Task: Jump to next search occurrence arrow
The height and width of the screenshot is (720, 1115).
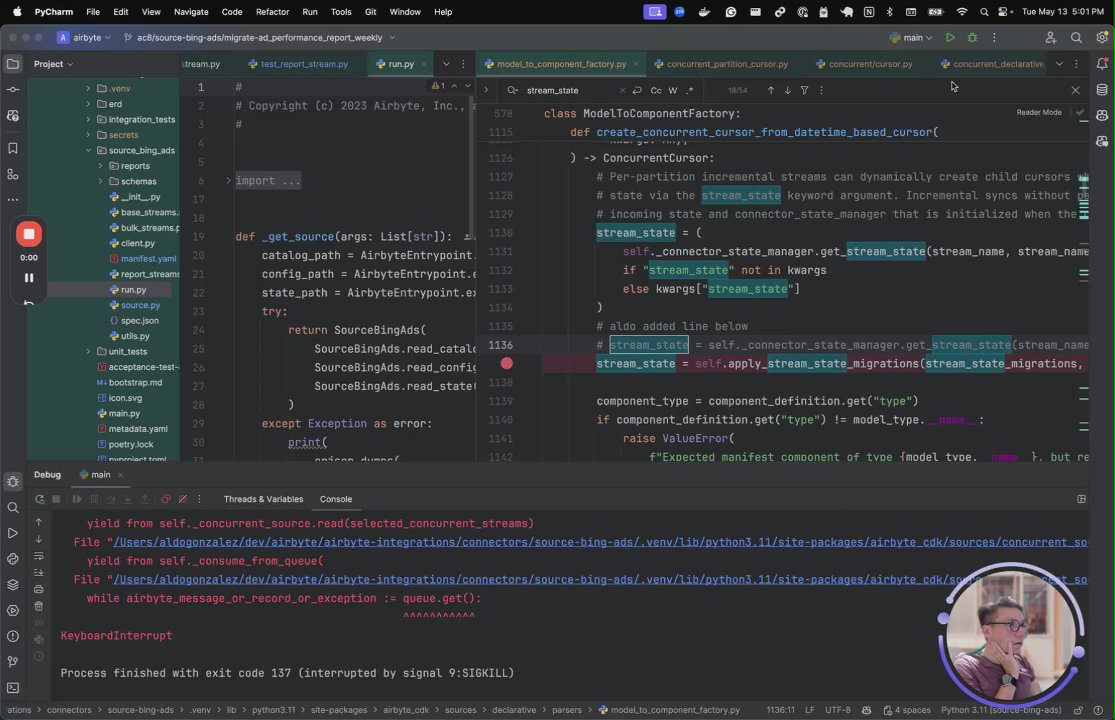Action: coord(787,90)
